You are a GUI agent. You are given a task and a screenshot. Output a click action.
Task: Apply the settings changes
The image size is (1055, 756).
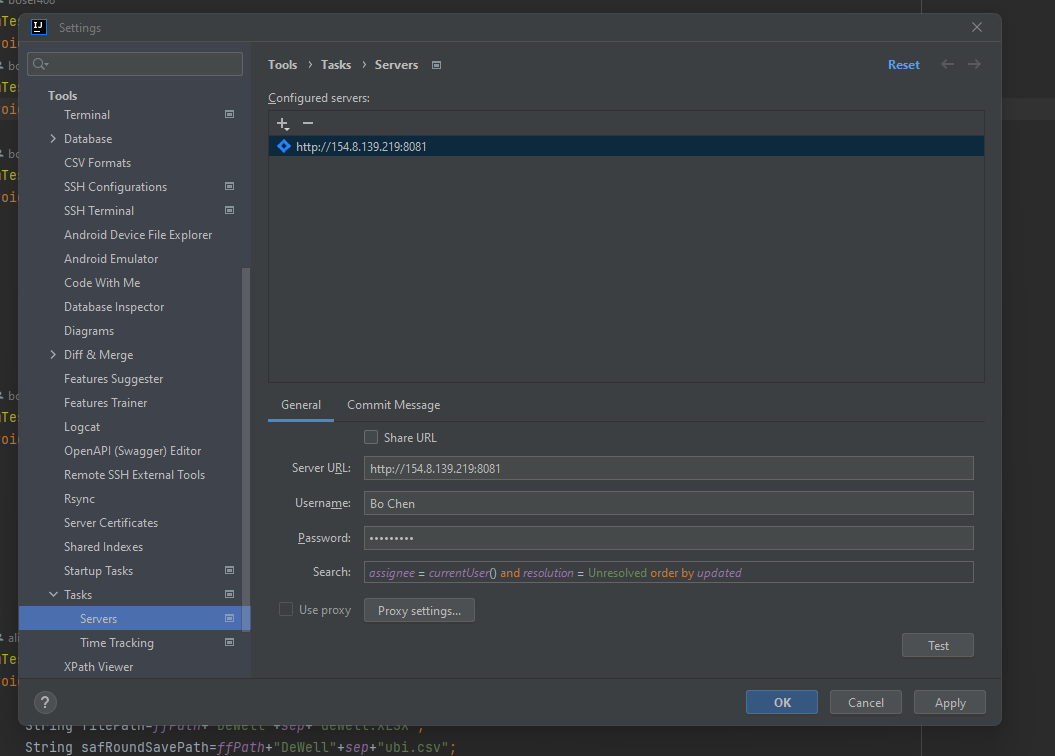(x=950, y=702)
